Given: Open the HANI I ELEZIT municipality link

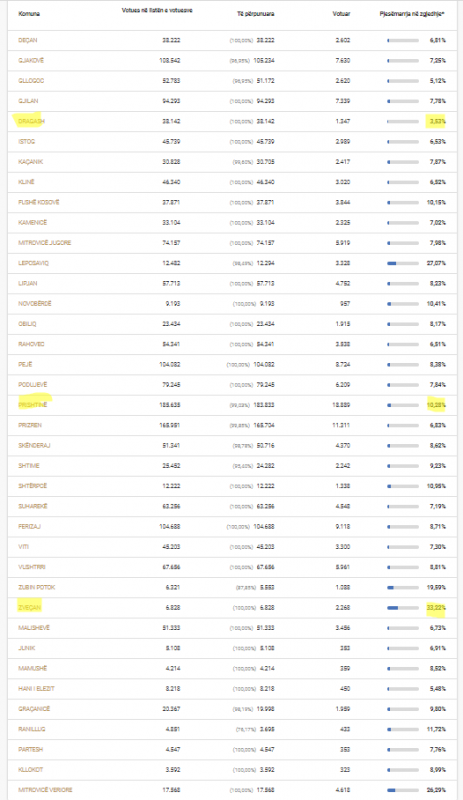Looking at the screenshot, I should click(36, 688).
